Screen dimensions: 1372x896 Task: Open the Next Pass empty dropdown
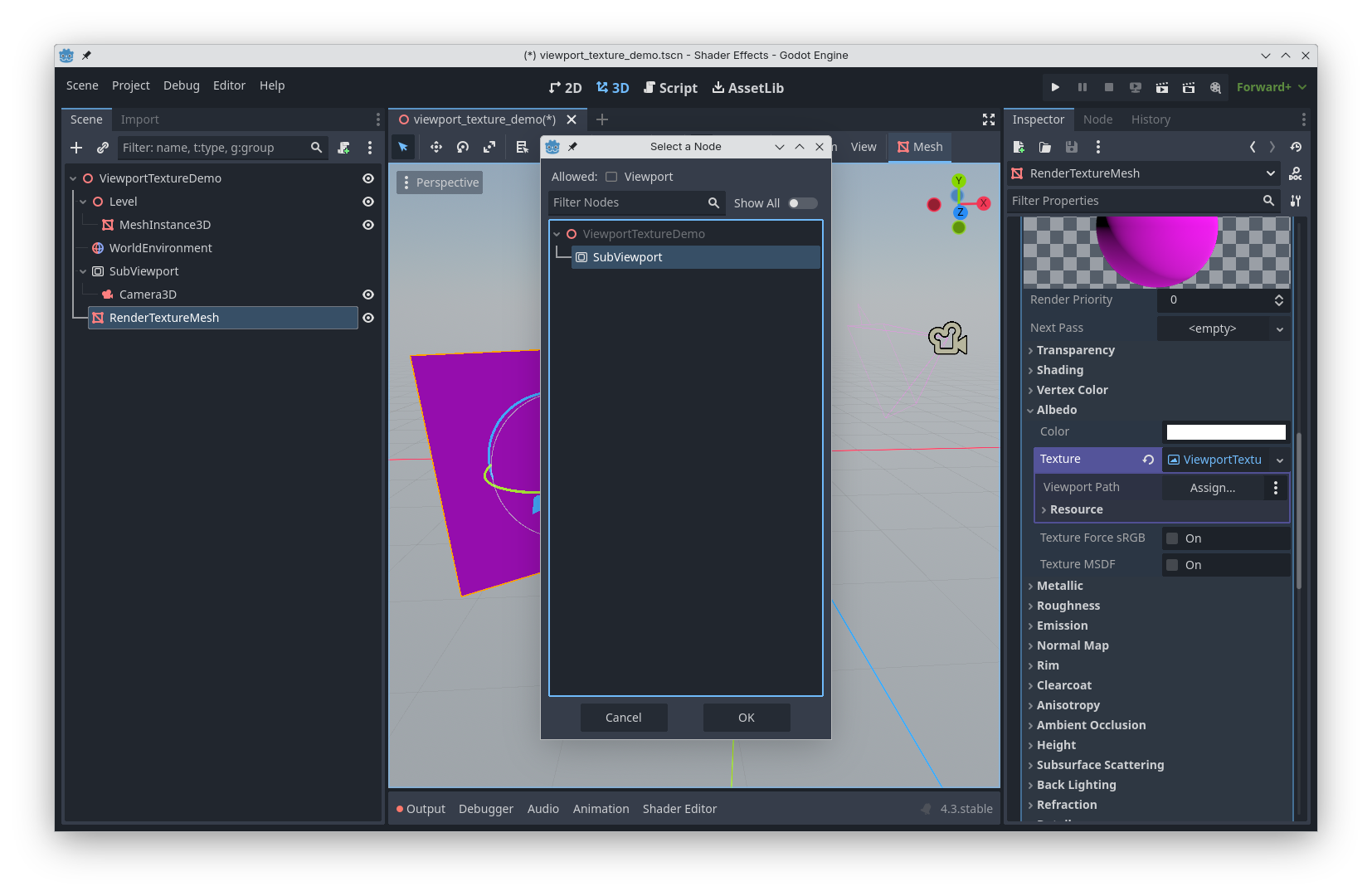[x=1224, y=329]
